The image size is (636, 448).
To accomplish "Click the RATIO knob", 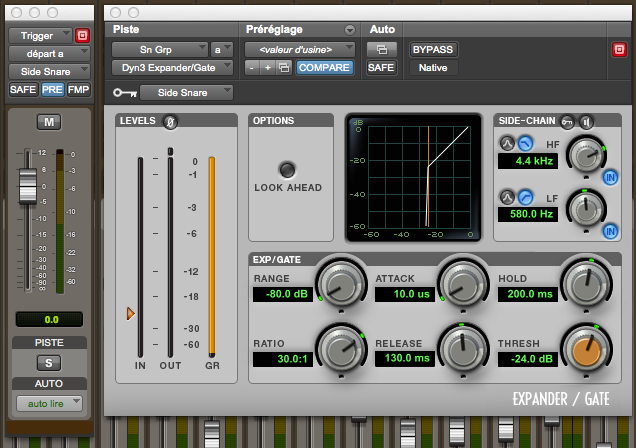I will click(x=341, y=350).
